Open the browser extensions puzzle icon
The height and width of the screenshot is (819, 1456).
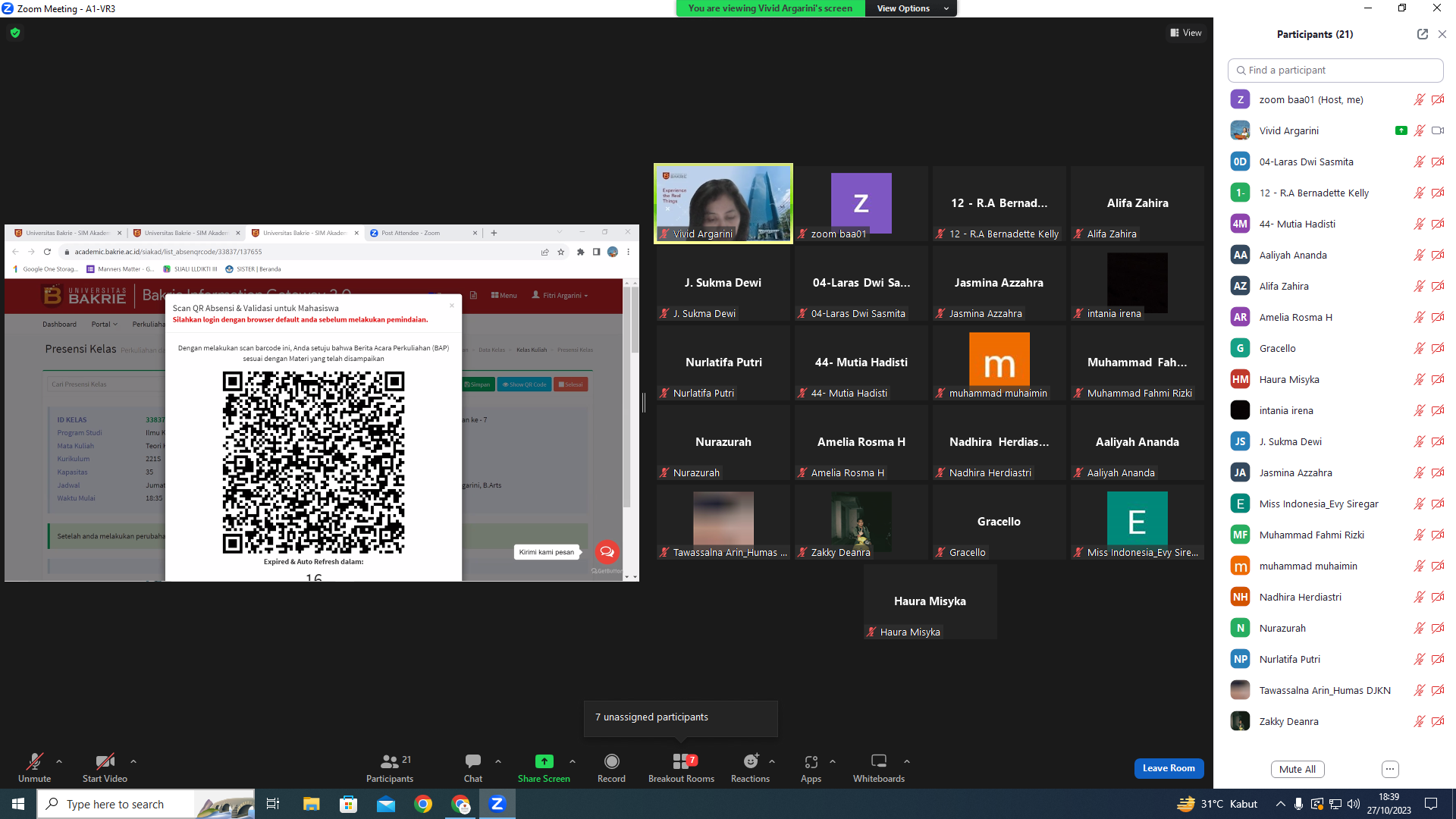pyautogui.click(x=581, y=252)
